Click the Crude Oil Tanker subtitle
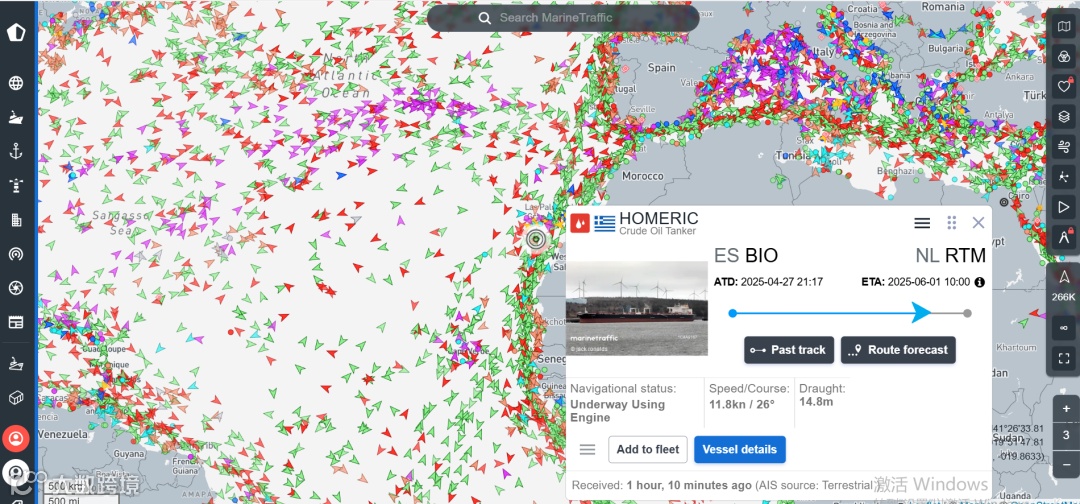 [x=657, y=231]
